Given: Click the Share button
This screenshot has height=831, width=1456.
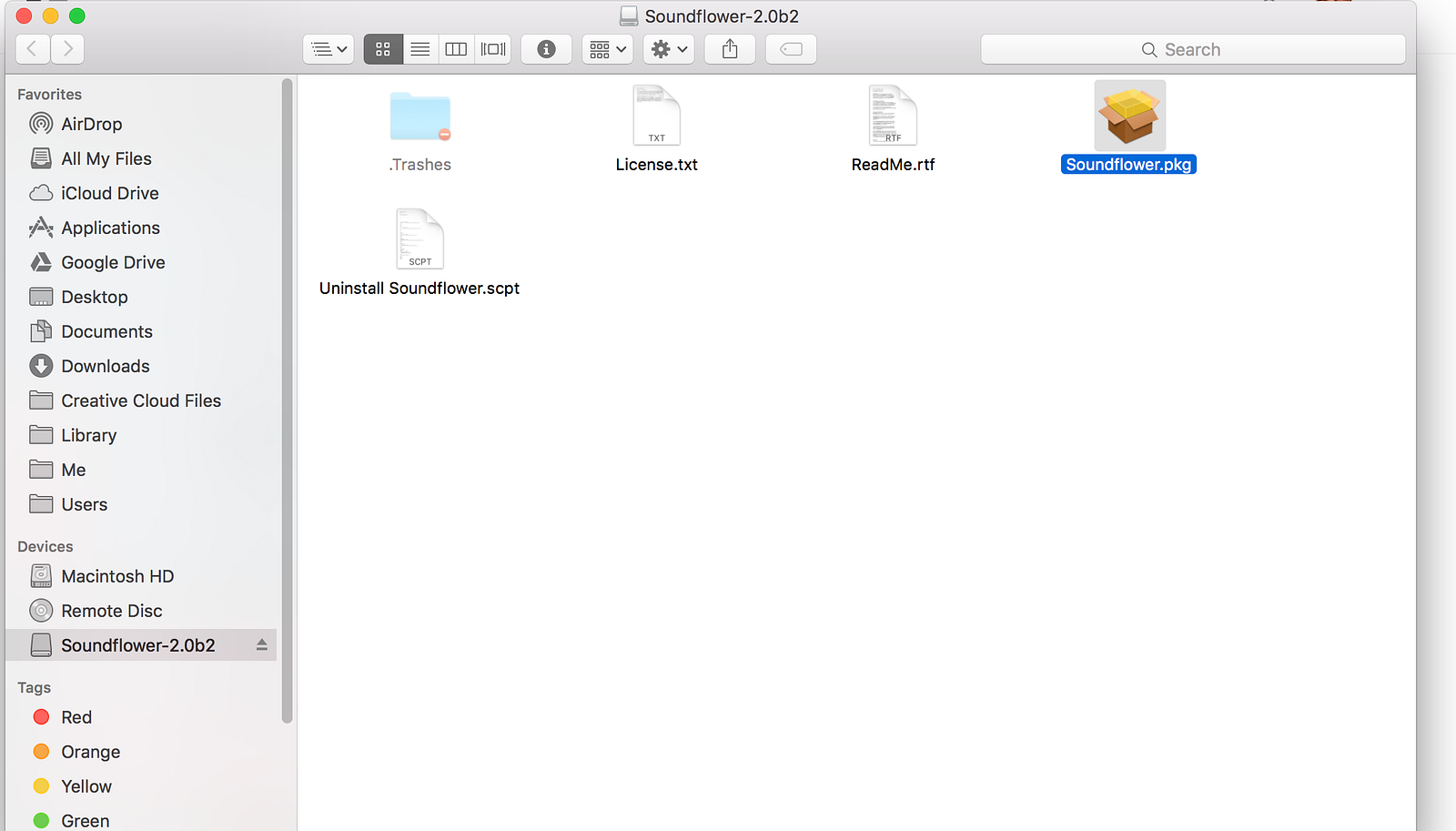Looking at the screenshot, I should pos(730,49).
